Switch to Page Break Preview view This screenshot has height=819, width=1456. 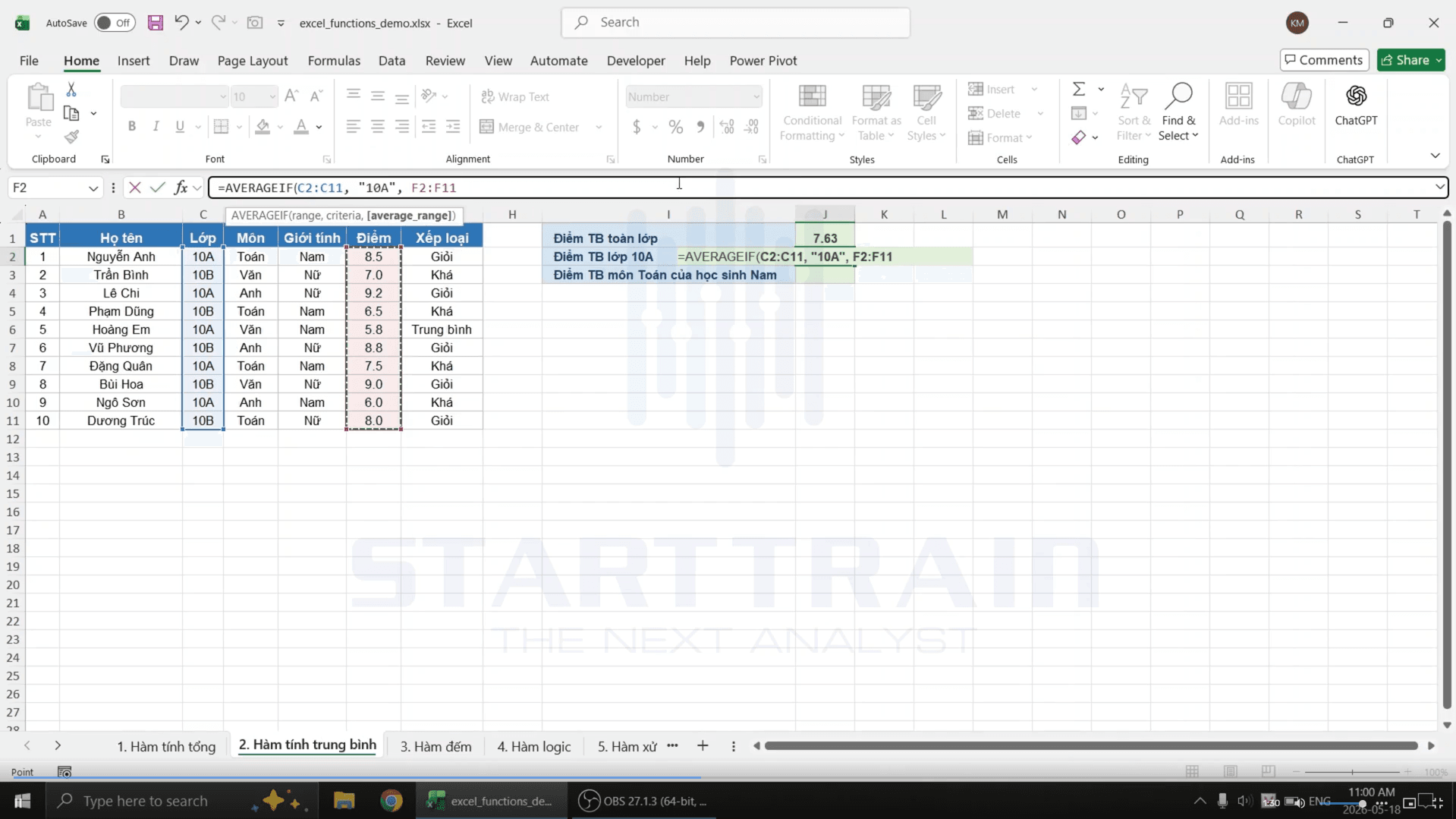coord(1268,771)
